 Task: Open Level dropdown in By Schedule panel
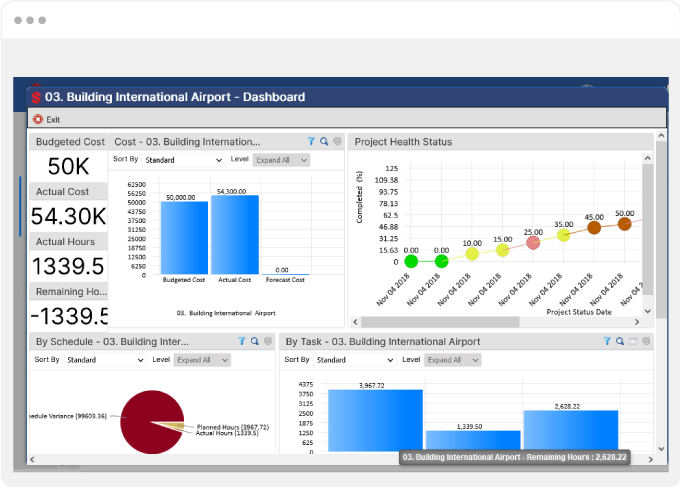[203, 360]
